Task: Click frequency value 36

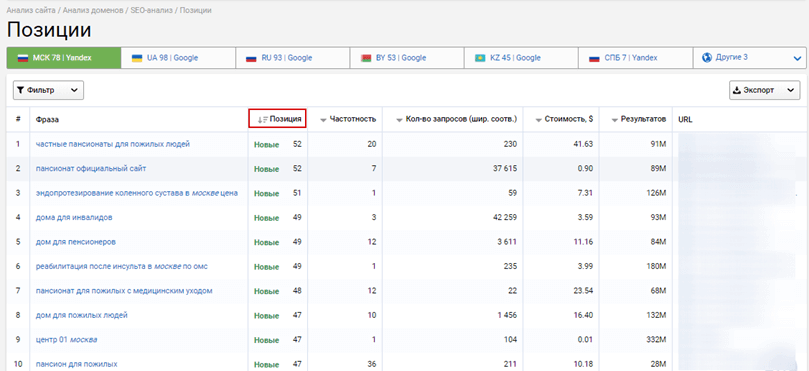Action: (372, 364)
